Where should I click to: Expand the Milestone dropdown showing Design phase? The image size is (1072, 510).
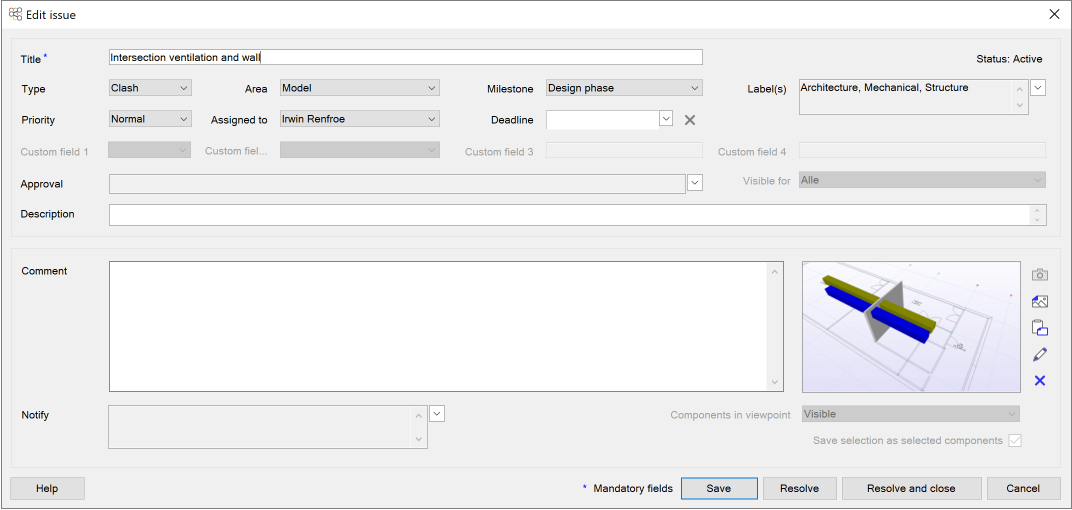point(624,88)
